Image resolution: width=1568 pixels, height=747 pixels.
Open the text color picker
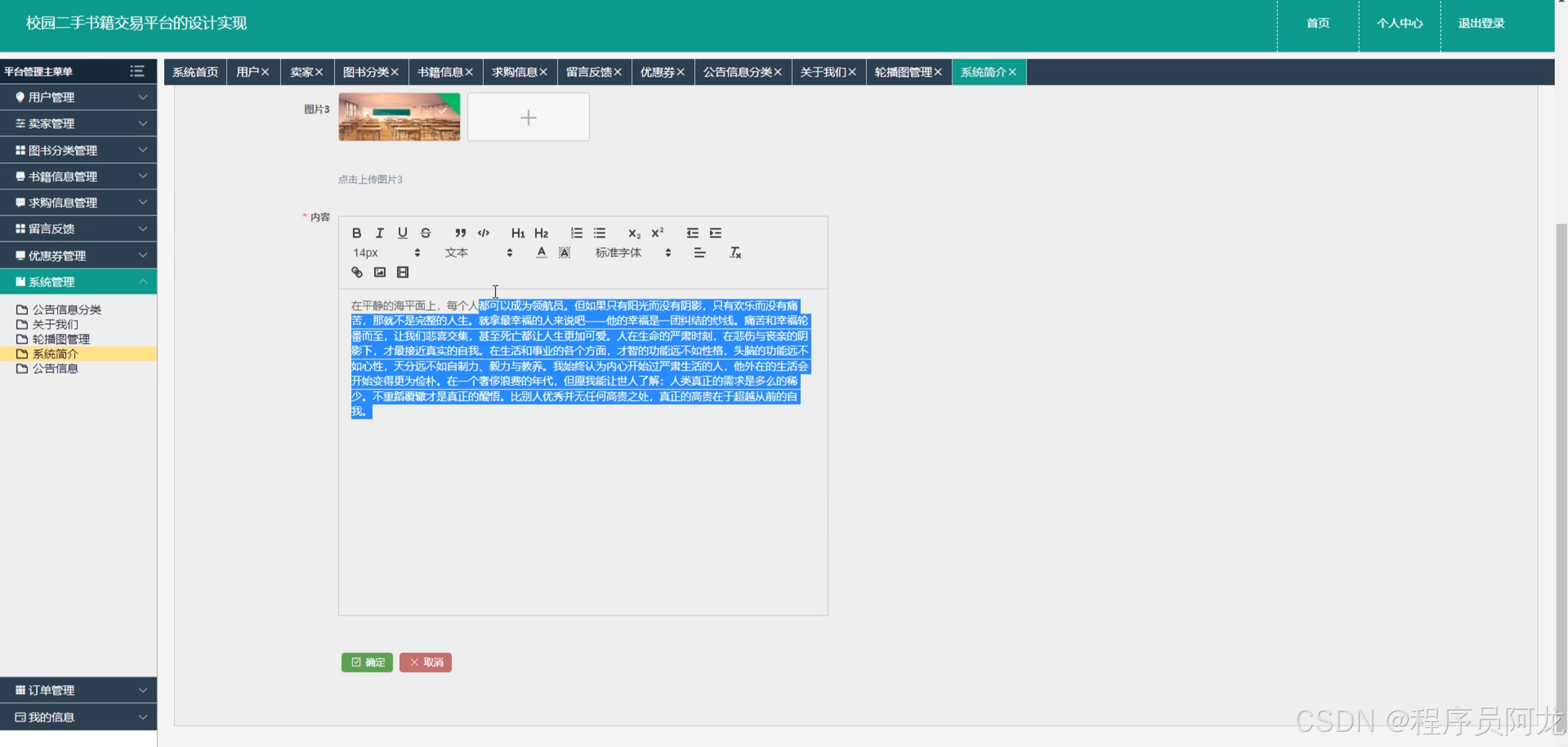click(541, 252)
